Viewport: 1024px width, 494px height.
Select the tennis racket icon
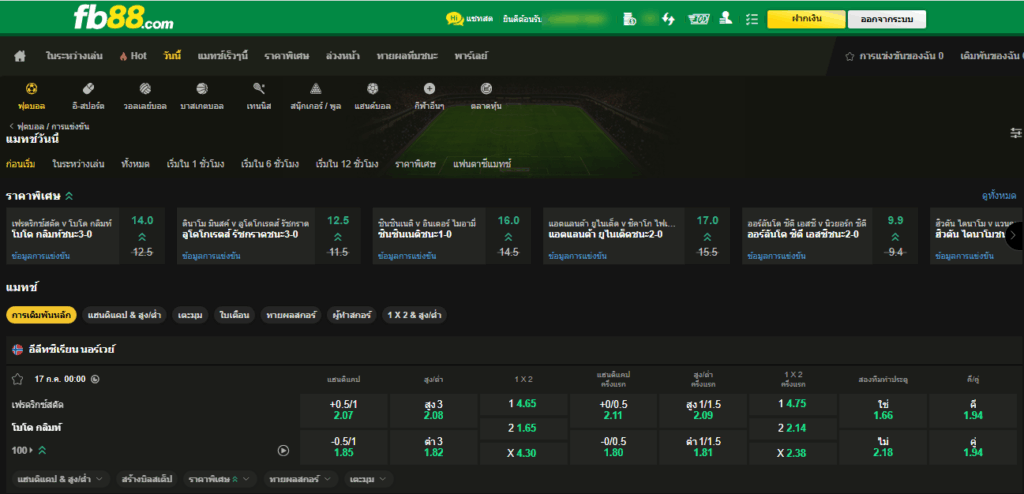pos(259,88)
